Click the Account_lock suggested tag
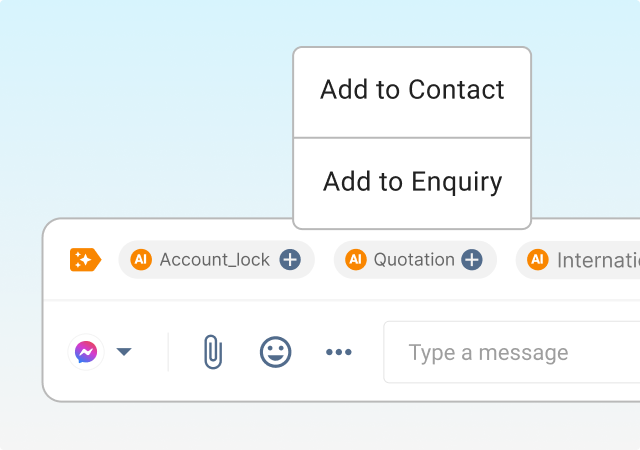This screenshot has height=450, width=640. (216, 260)
